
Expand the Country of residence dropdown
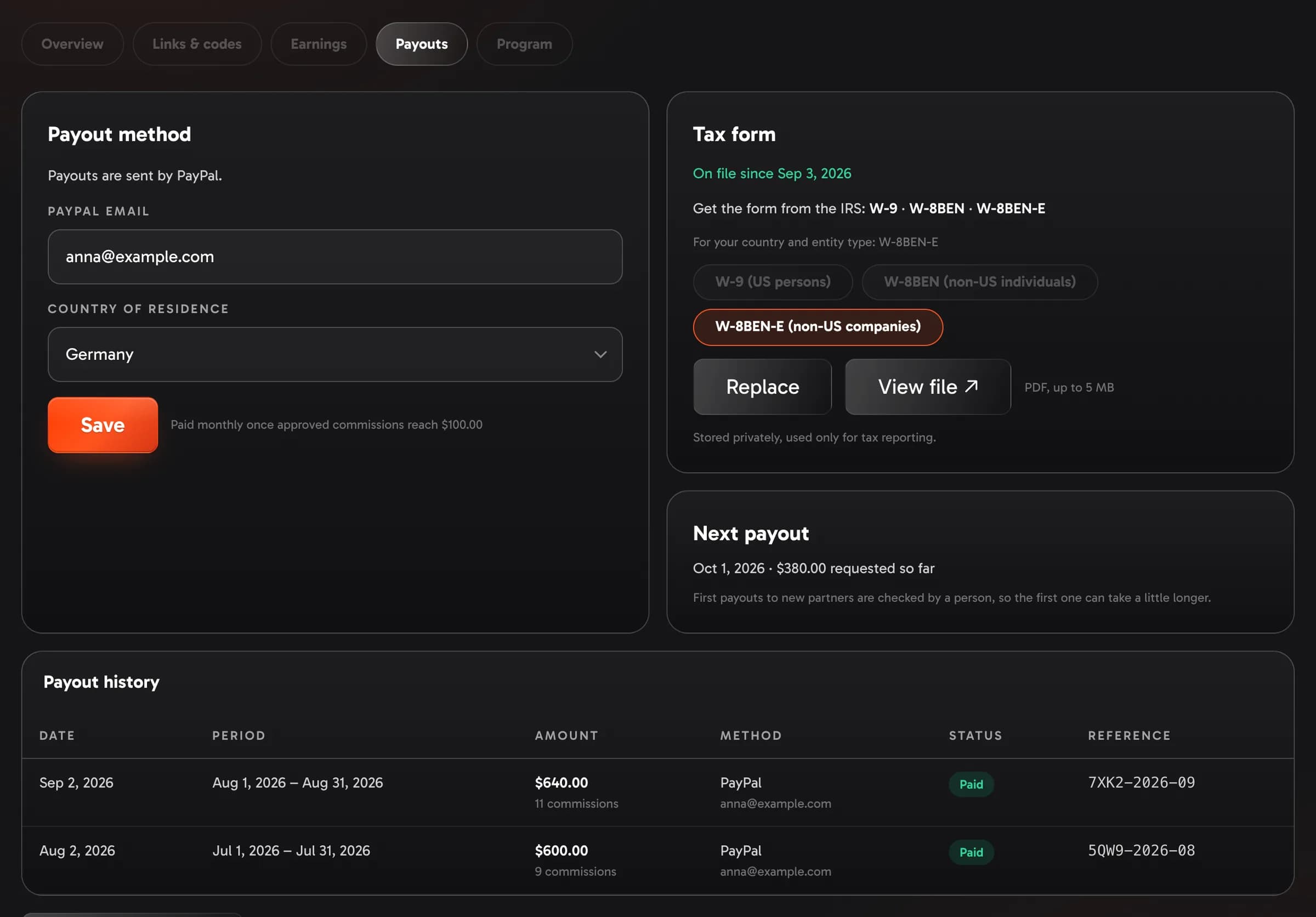tap(334, 354)
